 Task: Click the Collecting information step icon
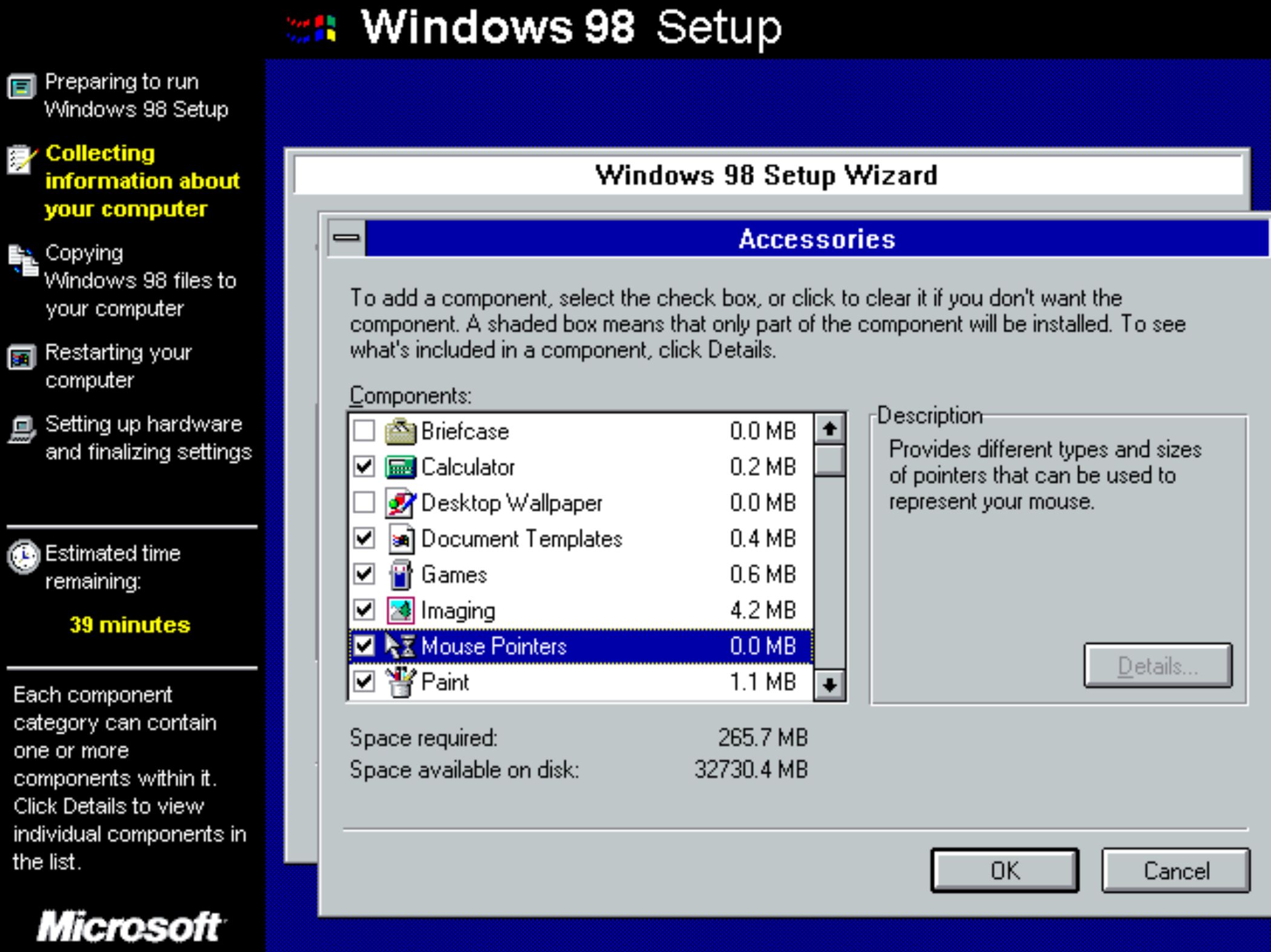point(21,159)
